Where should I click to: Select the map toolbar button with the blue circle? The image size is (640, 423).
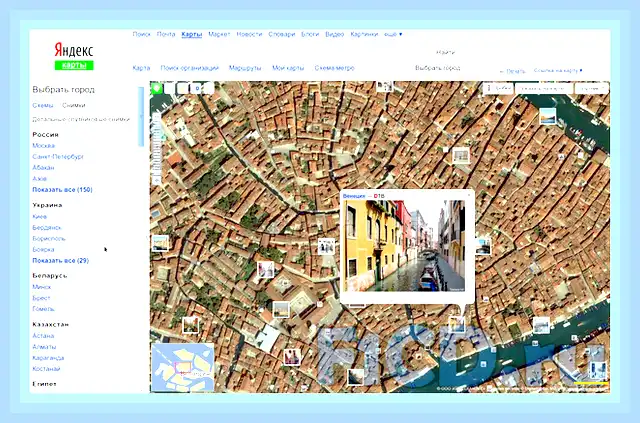click(x=198, y=88)
